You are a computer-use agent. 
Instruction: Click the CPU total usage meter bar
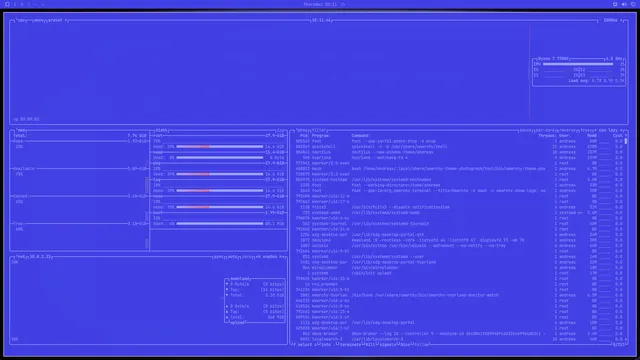click(578, 64)
